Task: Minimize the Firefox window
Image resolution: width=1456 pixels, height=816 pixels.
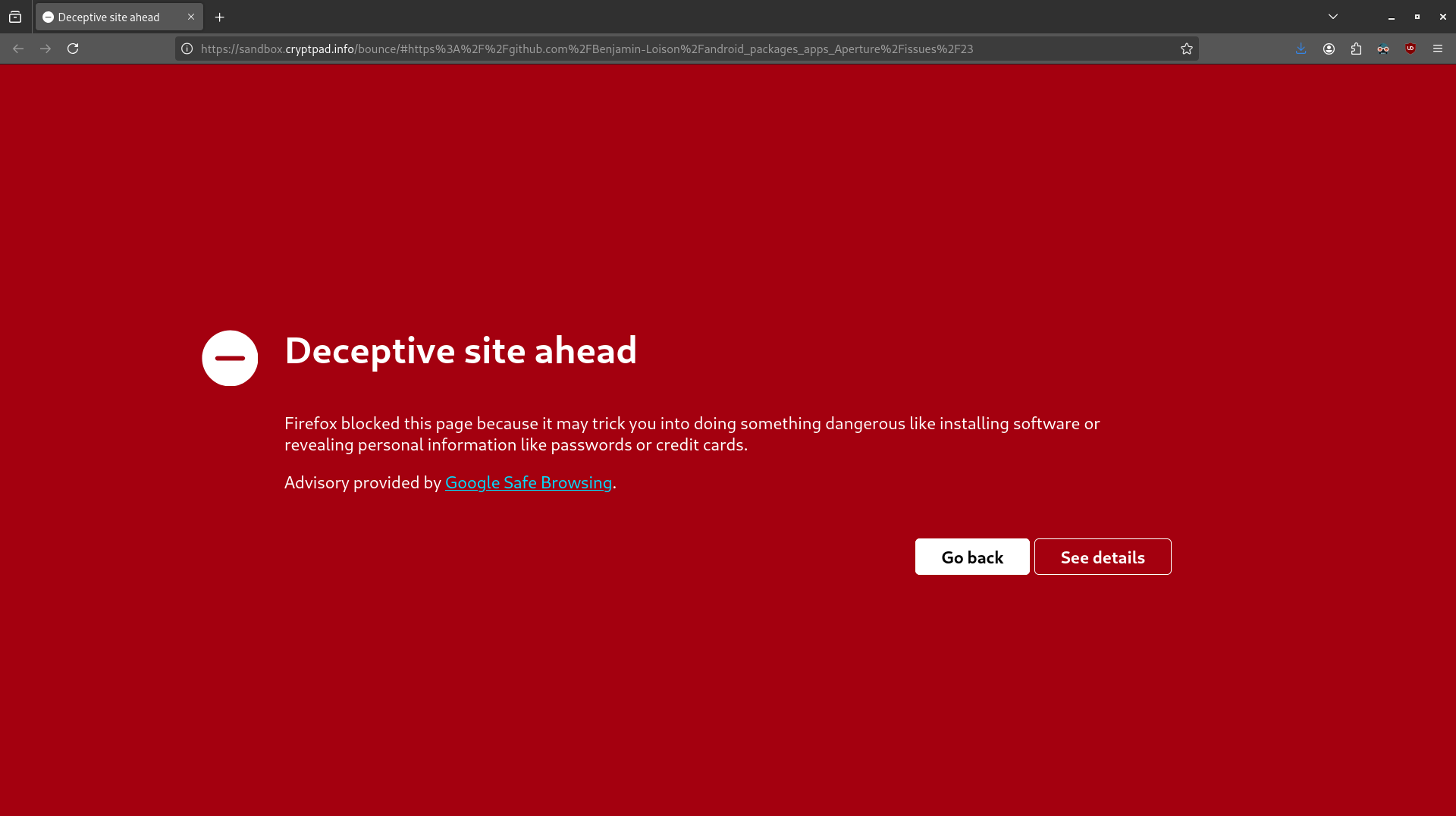Action: (1392, 17)
